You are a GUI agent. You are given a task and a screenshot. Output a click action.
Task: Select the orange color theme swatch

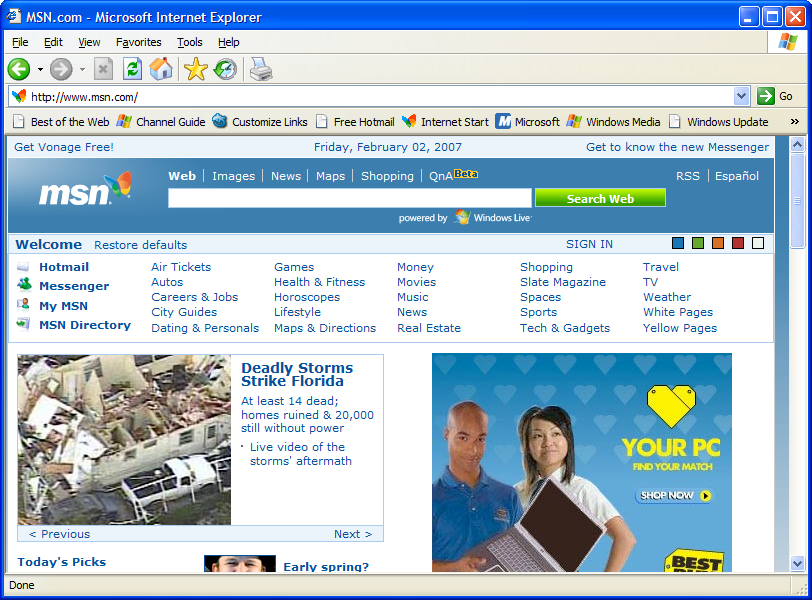point(718,243)
